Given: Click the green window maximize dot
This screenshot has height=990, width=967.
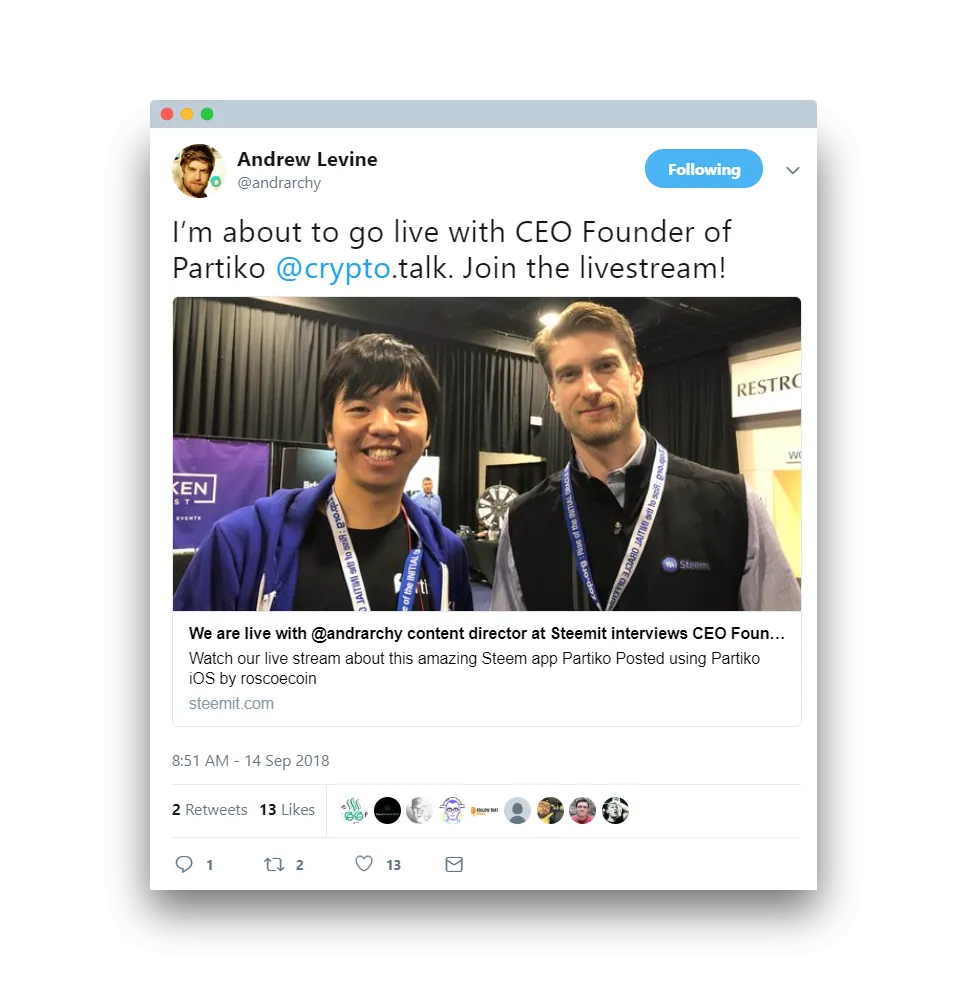Looking at the screenshot, I should 207,114.
